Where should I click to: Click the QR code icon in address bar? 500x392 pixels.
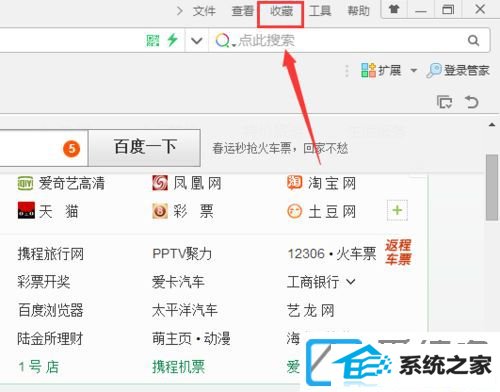153,41
